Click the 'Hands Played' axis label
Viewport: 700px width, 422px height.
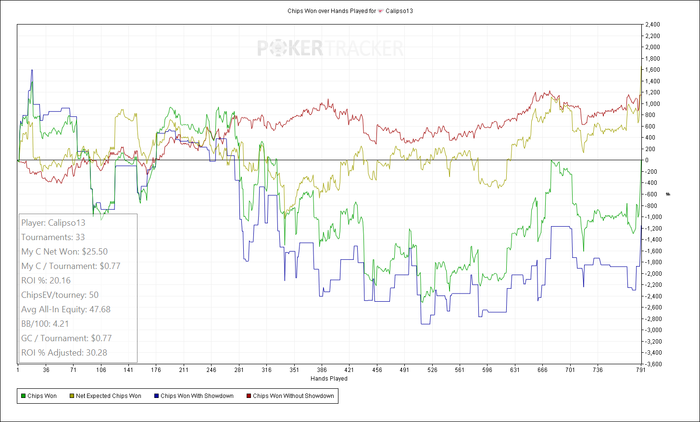[x=329, y=379]
